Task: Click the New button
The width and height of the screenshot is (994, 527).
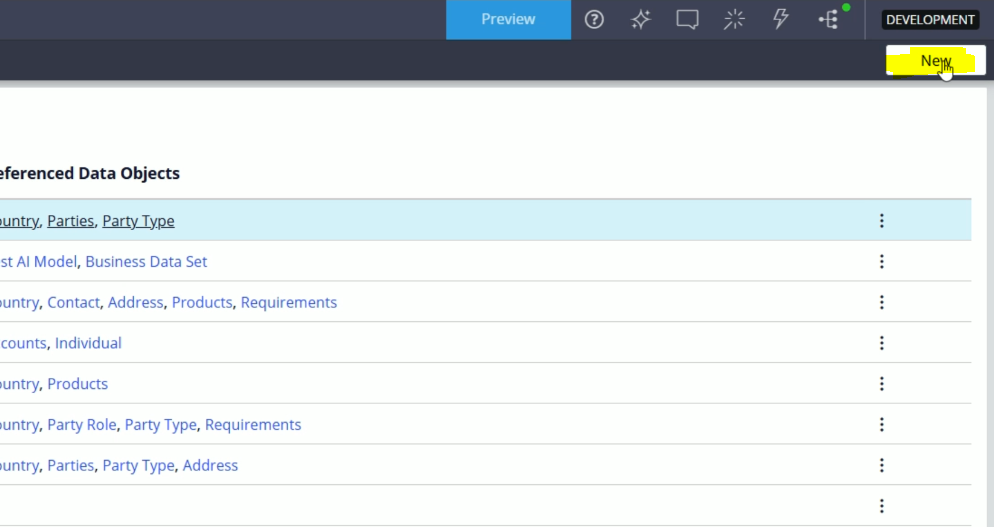Action: pos(935,61)
